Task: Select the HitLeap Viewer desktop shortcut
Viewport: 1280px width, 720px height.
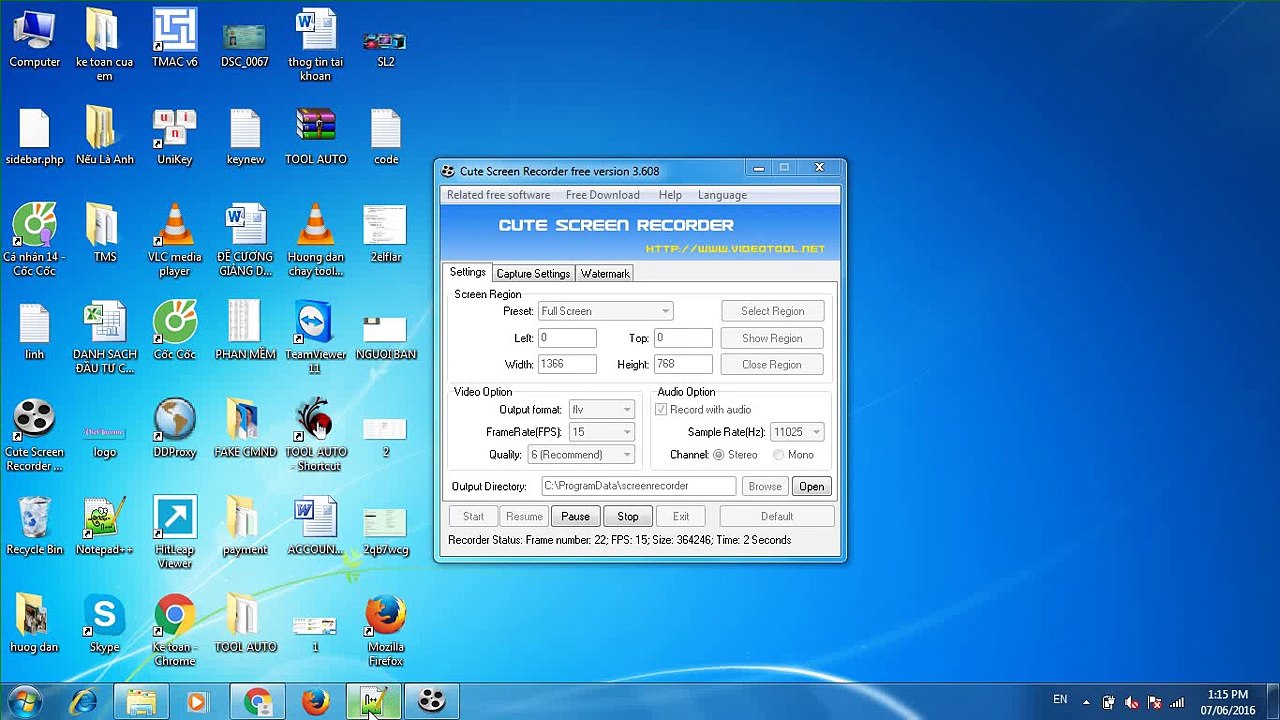Action: 174,533
